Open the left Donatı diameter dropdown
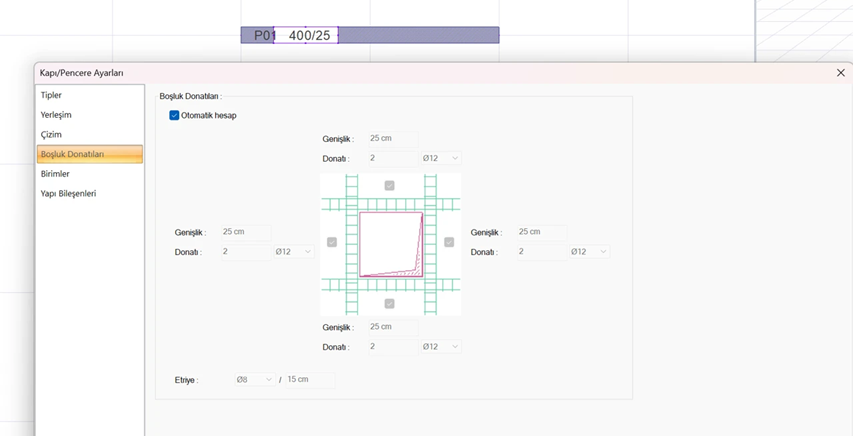853x436 pixels. (293, 252)
